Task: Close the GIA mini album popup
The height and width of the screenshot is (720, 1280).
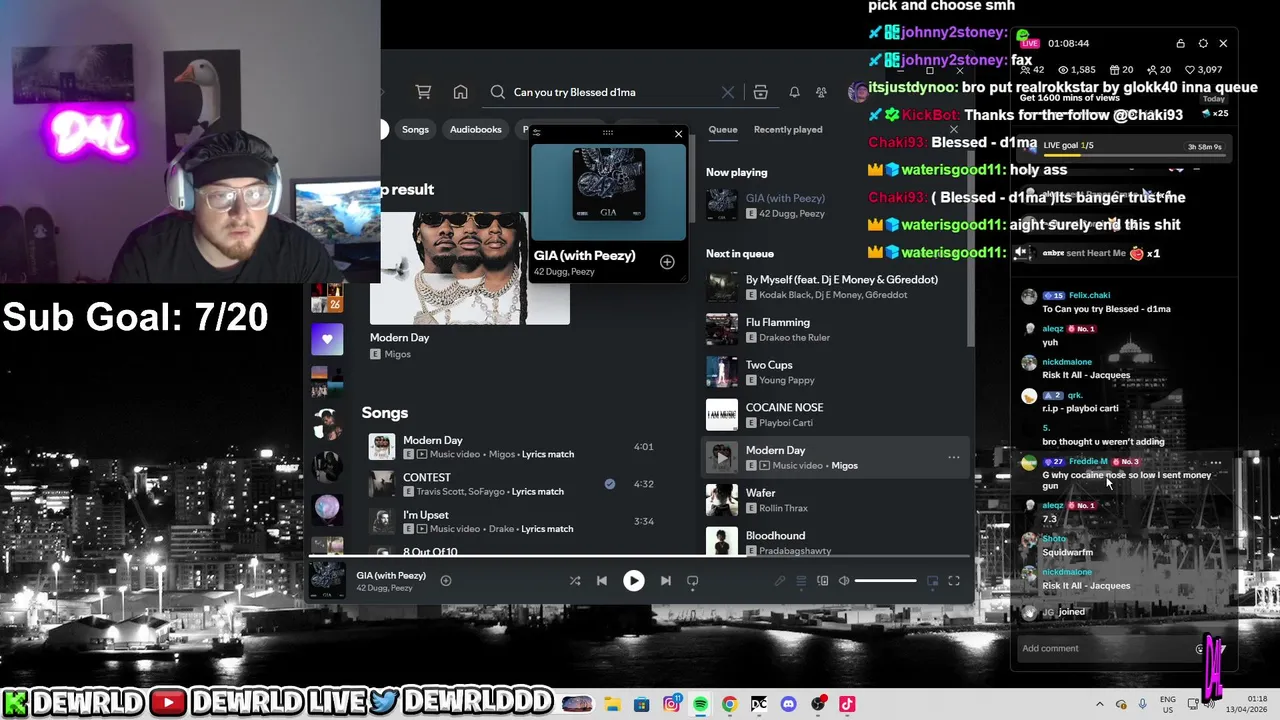Action: [679, 133]
